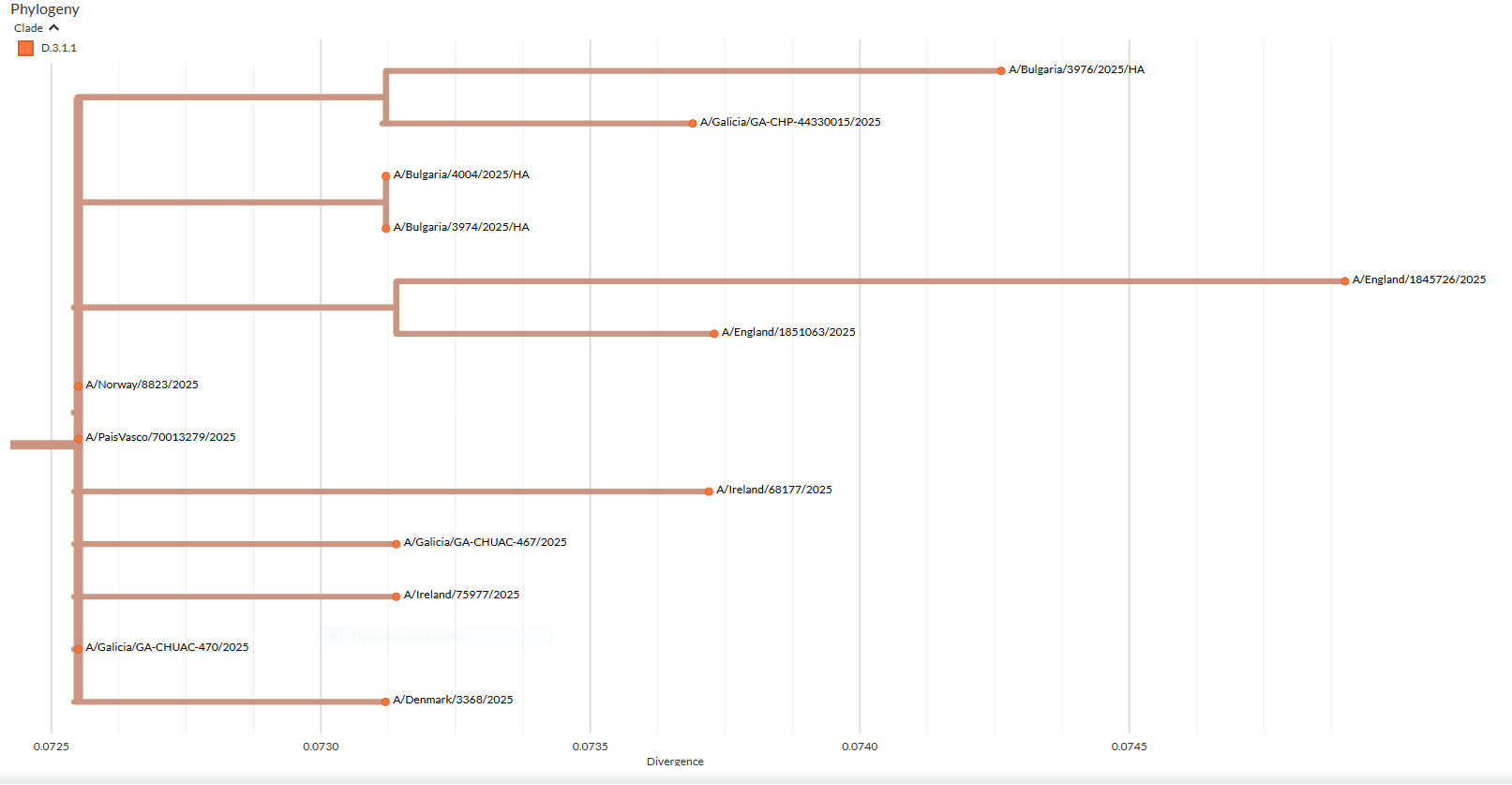
Task: Collapse the Clade legend chevron
Action: pyautogui.click(x=53, y=28)
